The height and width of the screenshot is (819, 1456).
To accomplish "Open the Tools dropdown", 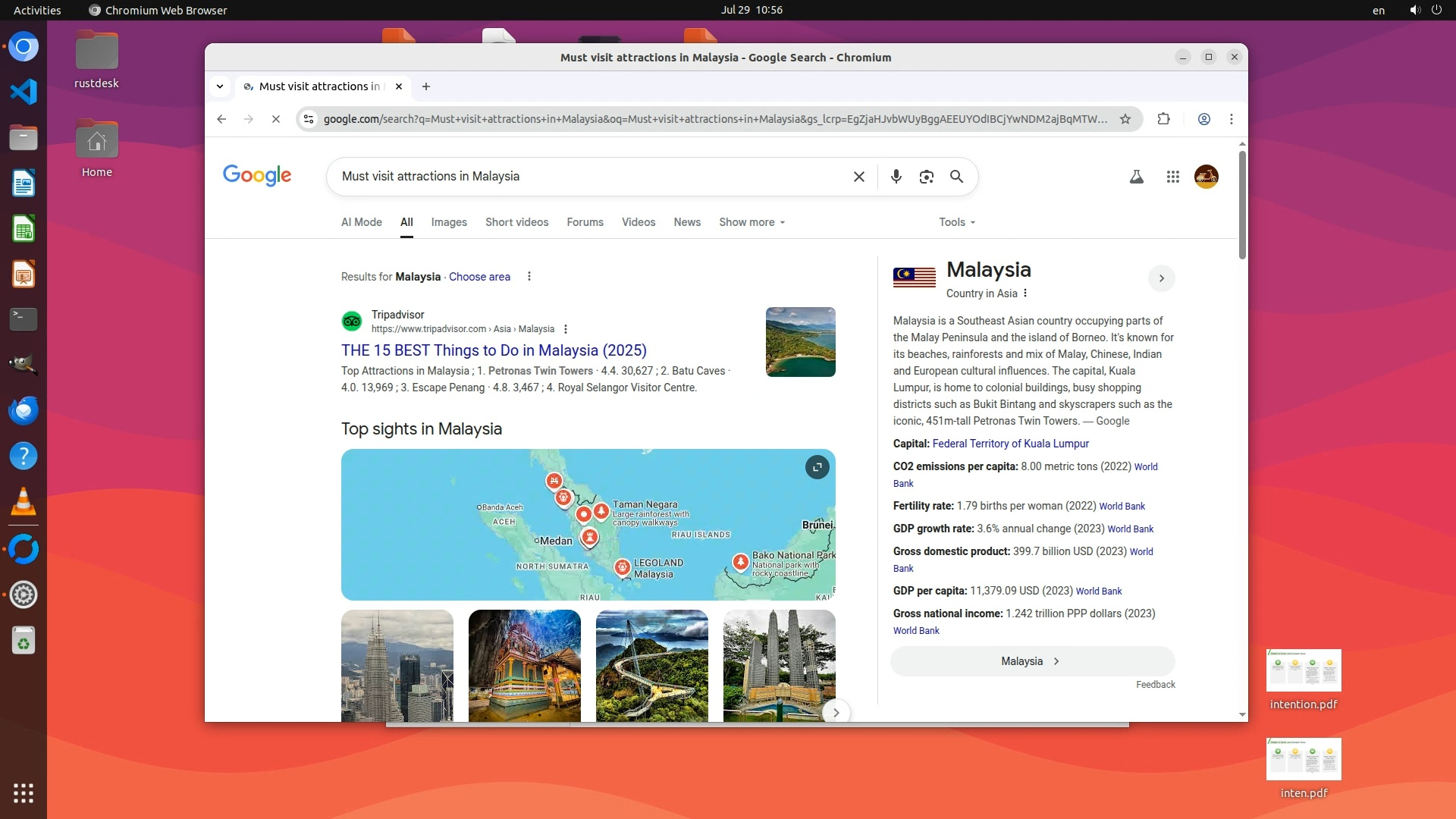I will click(957, 222).
